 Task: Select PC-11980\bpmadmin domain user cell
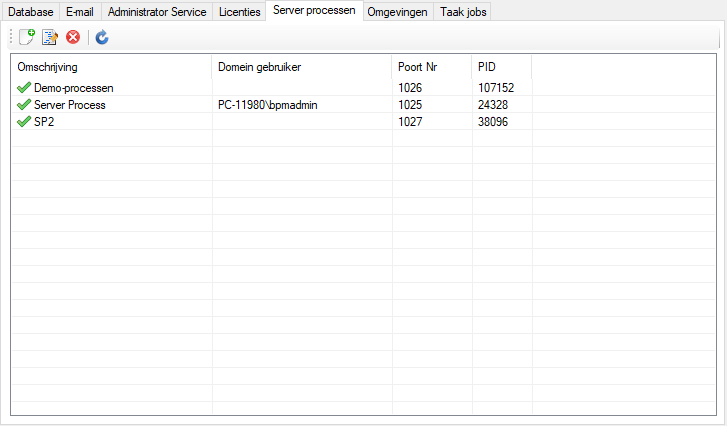pyautogui.click(x=267, y=105)
